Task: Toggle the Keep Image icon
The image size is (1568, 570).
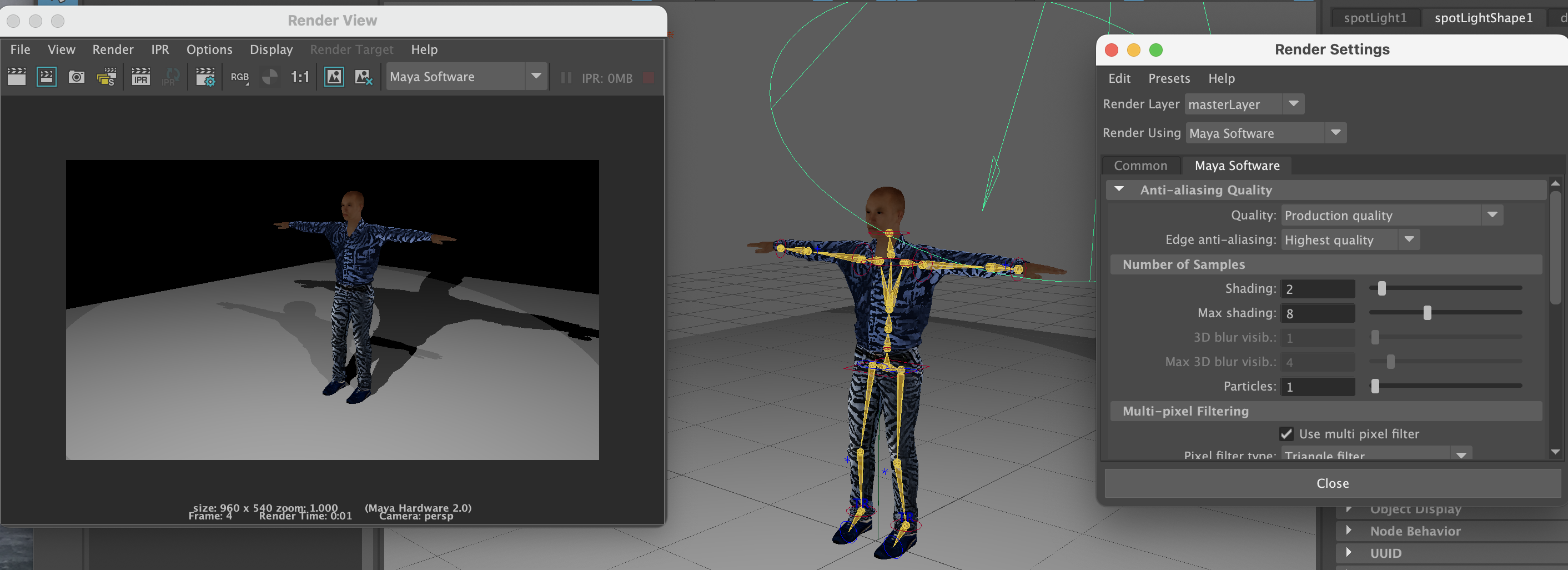Action: coord(334,77)
